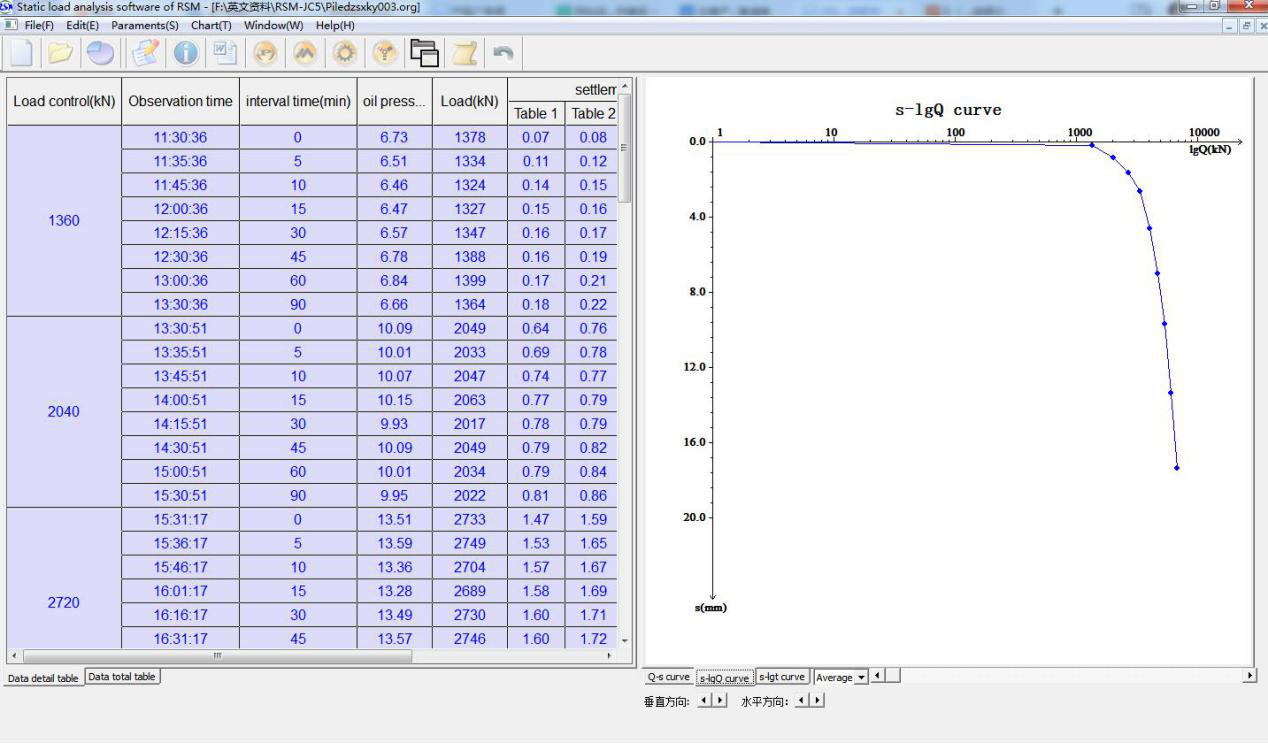The width and height of the screenshot is (1268, 743).
Task: Click the Load(kN) column header
Action: pos(469,101)
